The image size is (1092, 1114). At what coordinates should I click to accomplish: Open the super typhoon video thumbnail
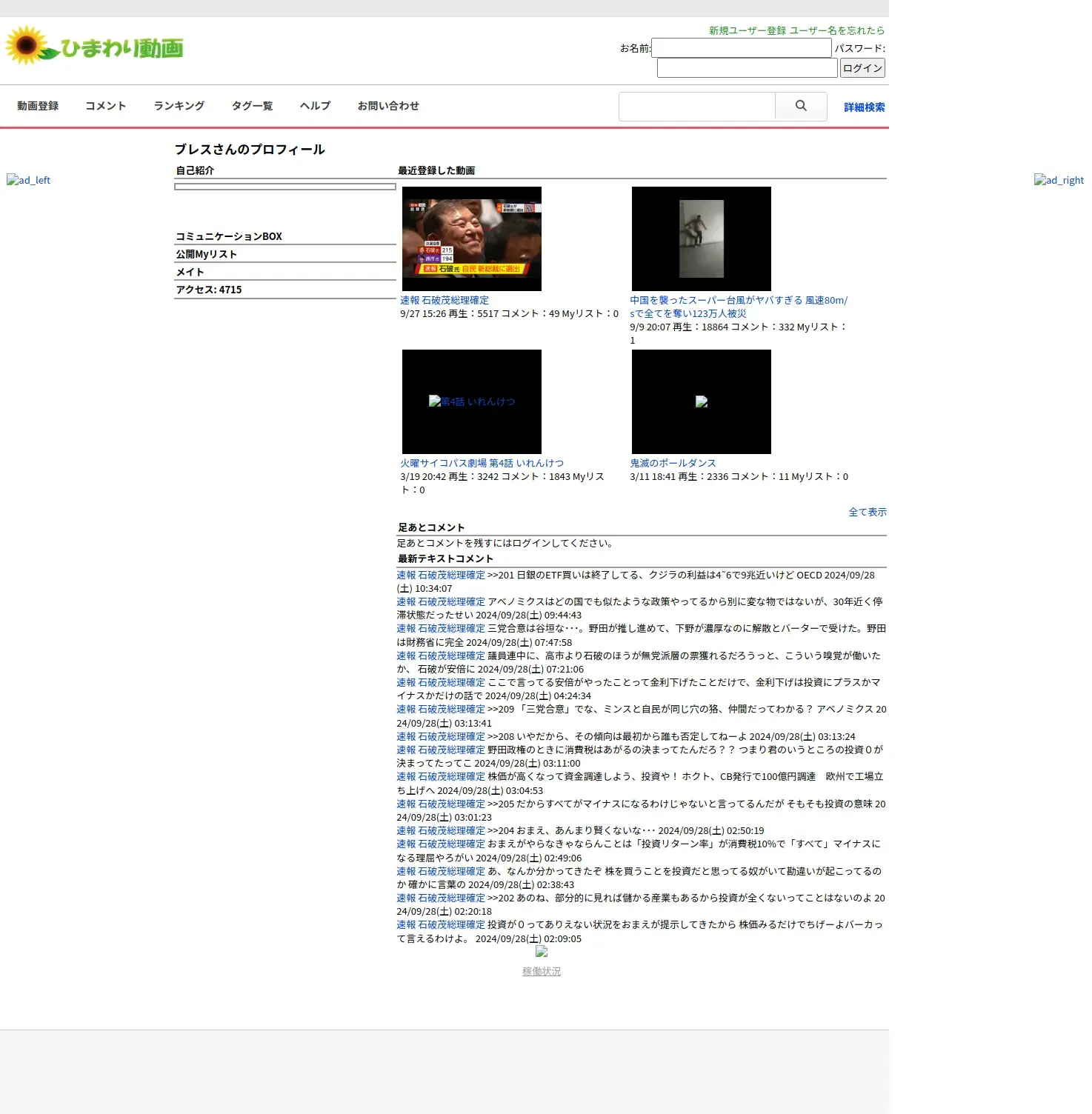(702, 239)
